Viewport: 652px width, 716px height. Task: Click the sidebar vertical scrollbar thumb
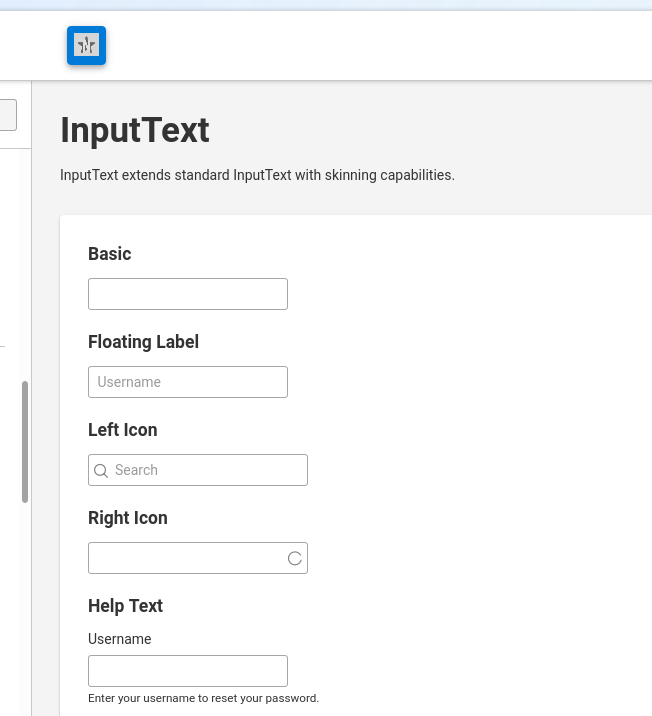click(x=25, y=442)
